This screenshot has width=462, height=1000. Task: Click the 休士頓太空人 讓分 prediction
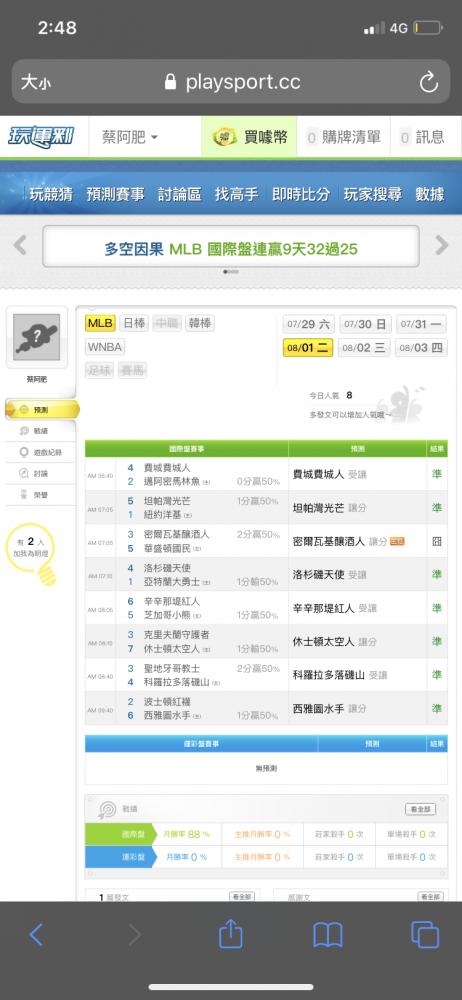pos(334,642)
